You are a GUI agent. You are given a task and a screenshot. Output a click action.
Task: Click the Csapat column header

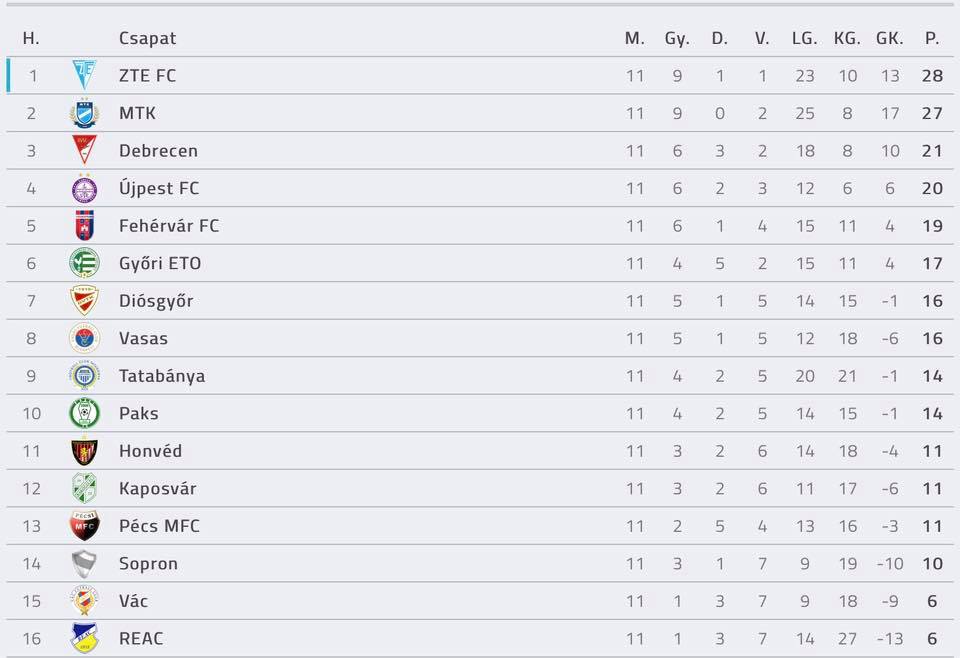coord(148,38)
